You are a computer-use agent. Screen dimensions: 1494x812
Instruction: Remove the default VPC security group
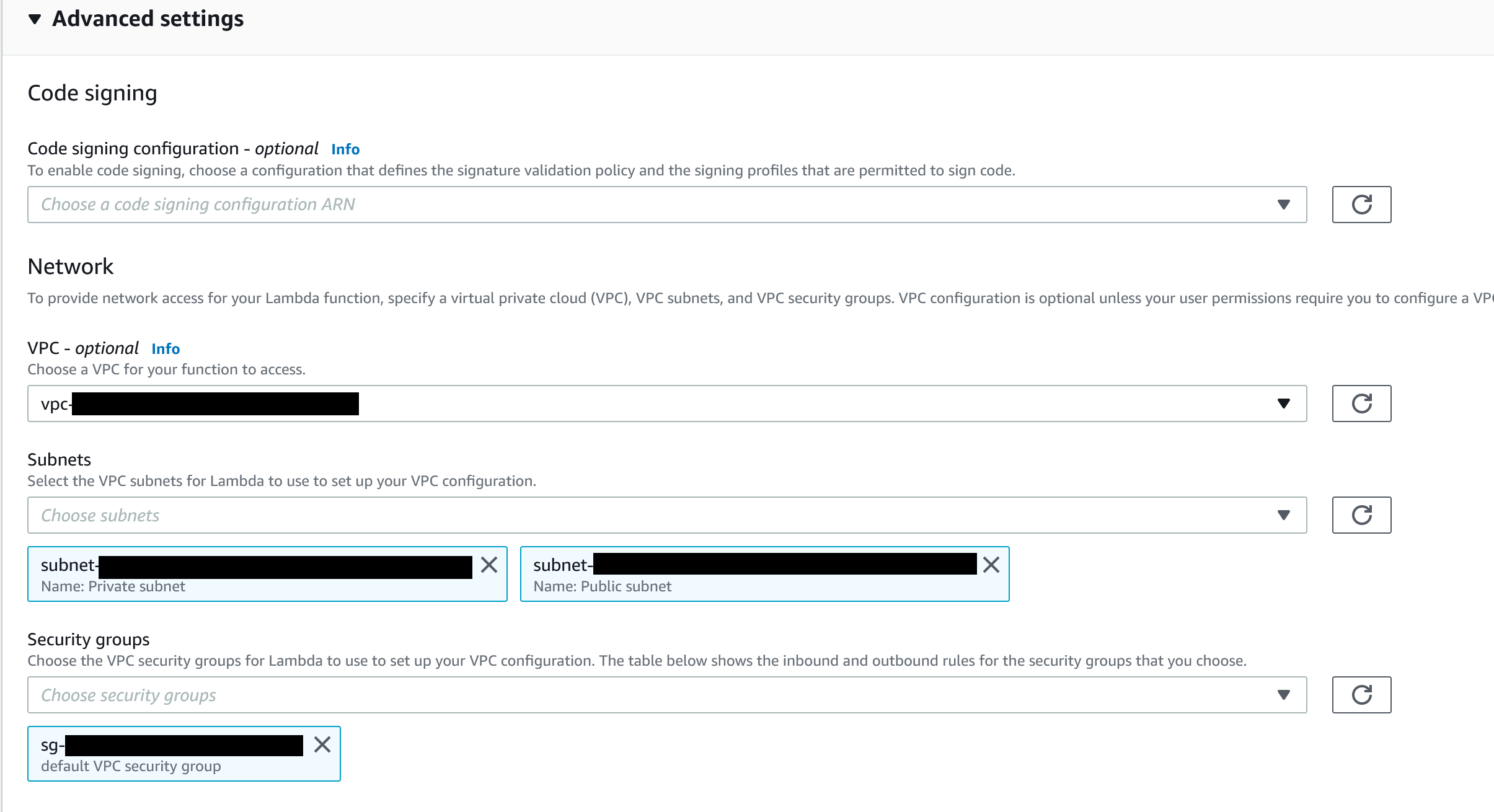click(x=322, y=744)
